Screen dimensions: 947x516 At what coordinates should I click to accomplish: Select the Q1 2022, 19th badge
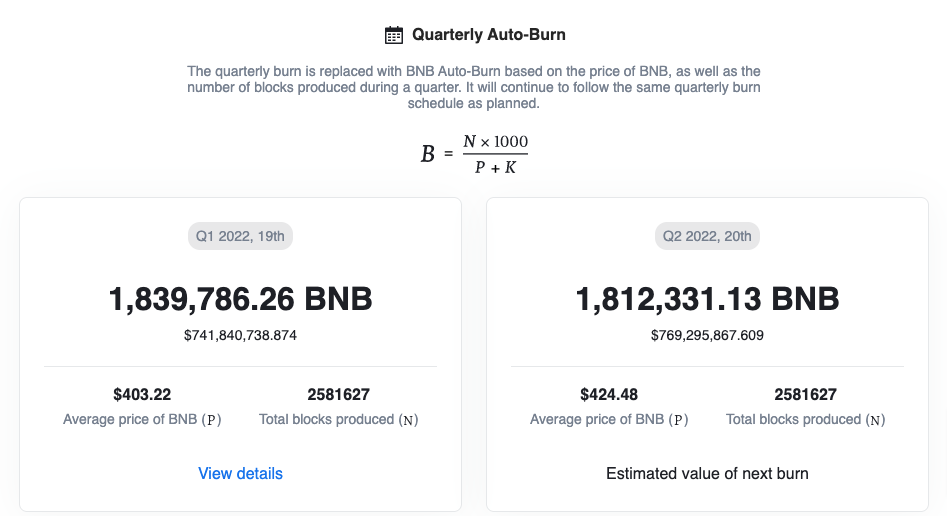(x=240, y=236)
